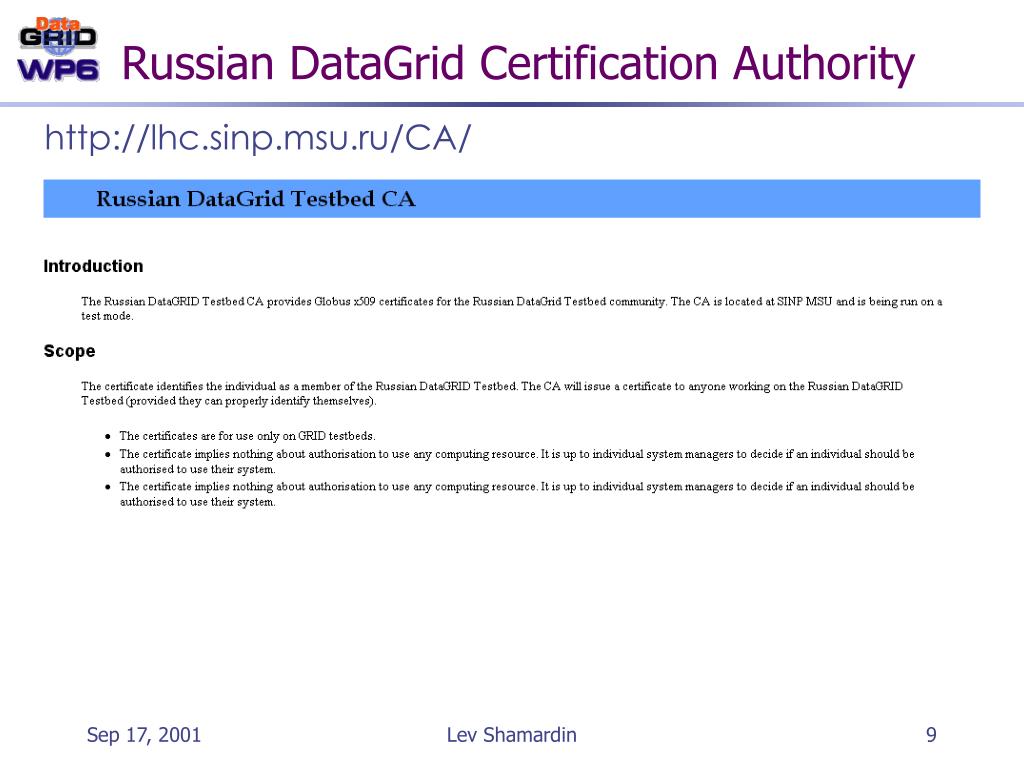Click bullet 'The certificates are for use only on GRID testbeds'

tap(247, 436)
